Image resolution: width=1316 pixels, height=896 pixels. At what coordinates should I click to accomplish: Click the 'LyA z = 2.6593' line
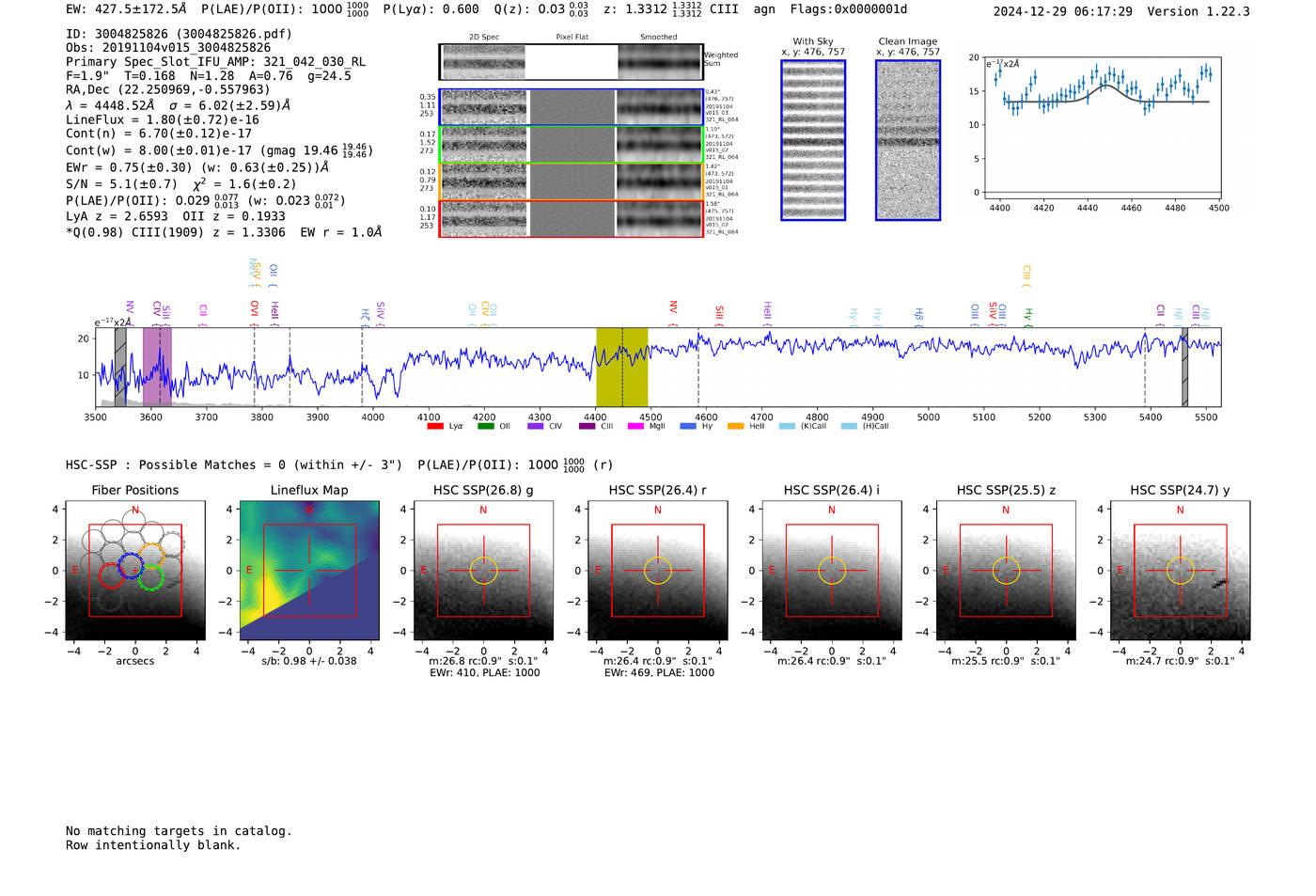tap(117, 216)
